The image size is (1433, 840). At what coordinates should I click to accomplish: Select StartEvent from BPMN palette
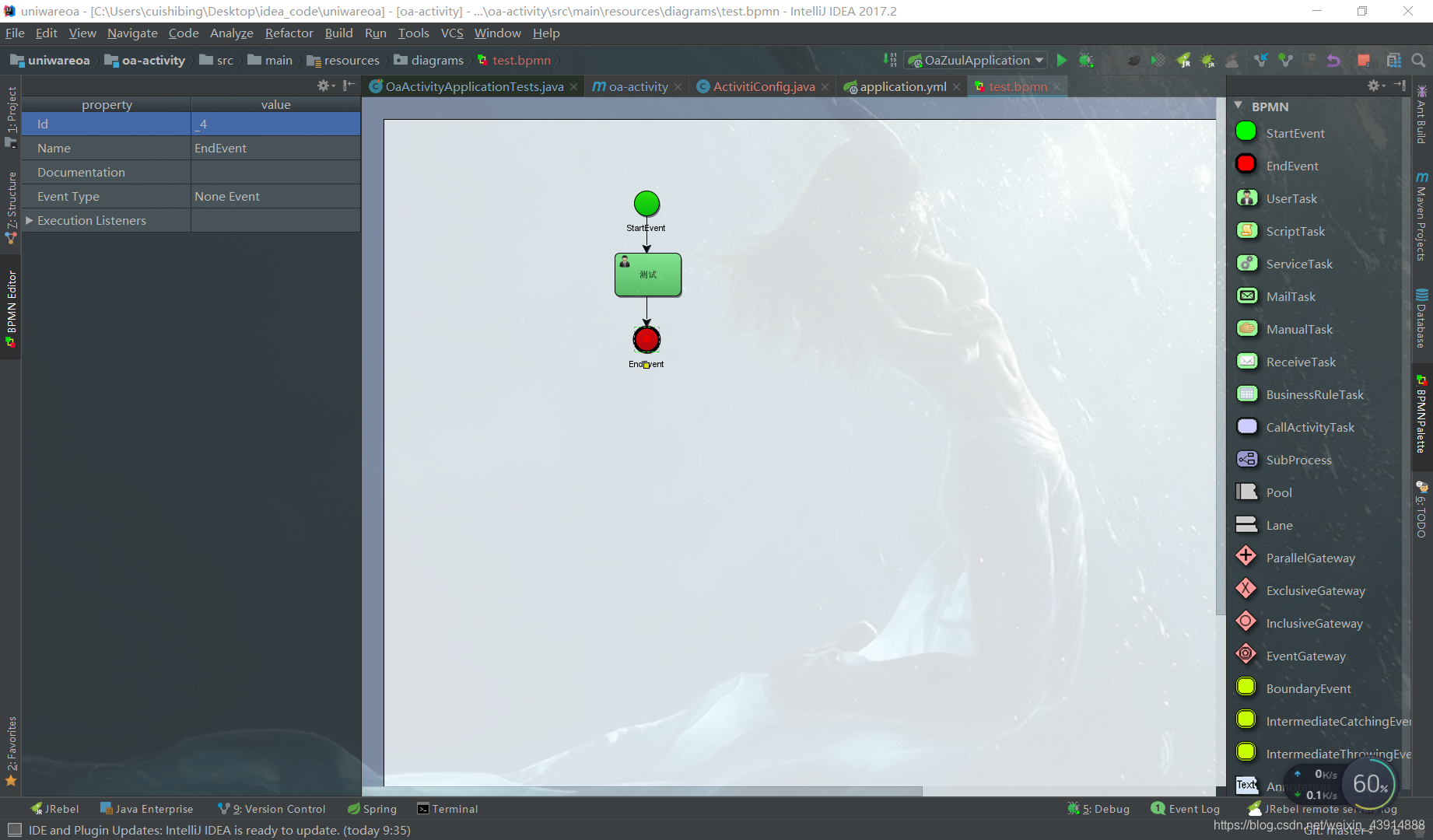1280,133
